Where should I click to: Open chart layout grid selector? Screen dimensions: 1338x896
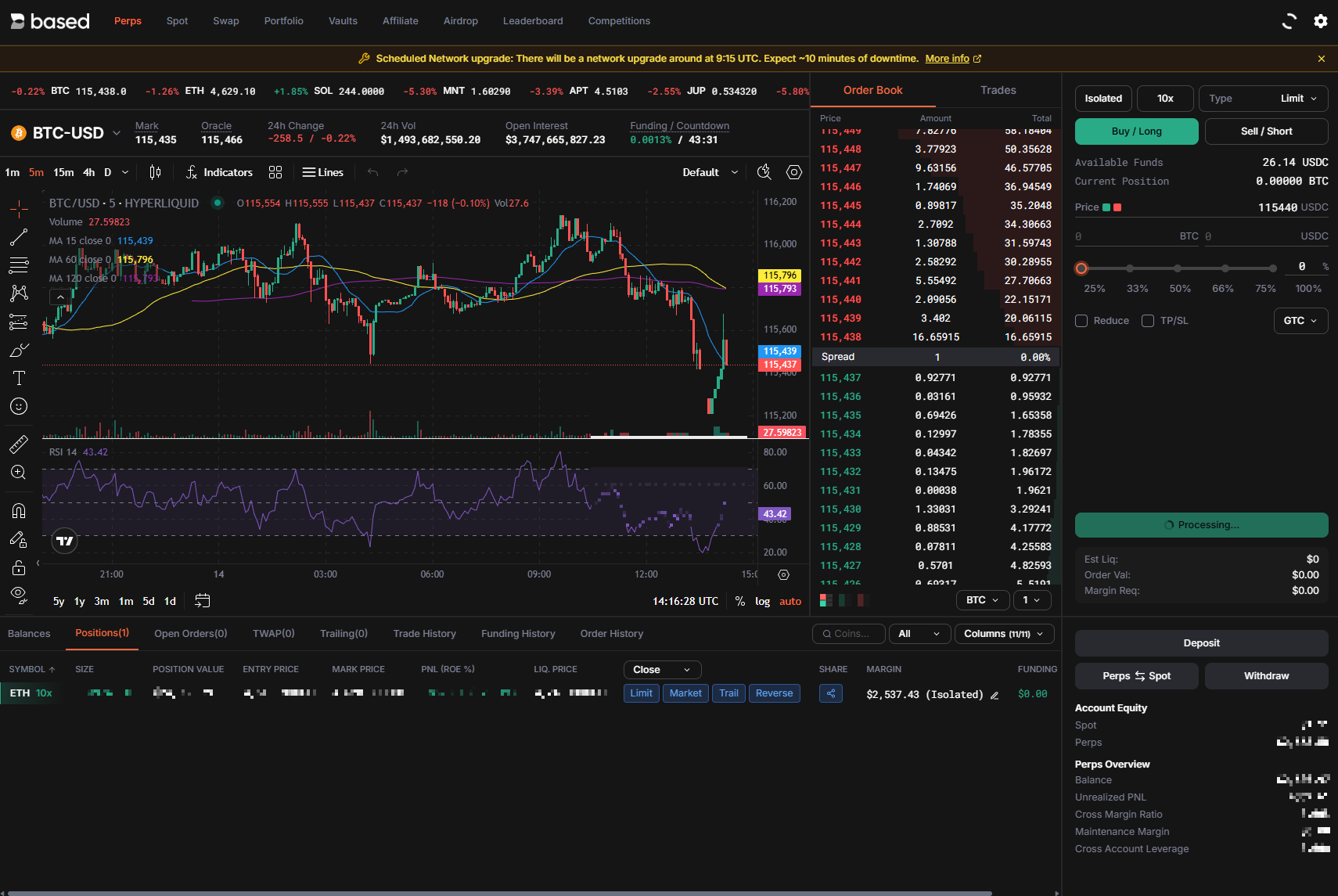tap(275, 172)
